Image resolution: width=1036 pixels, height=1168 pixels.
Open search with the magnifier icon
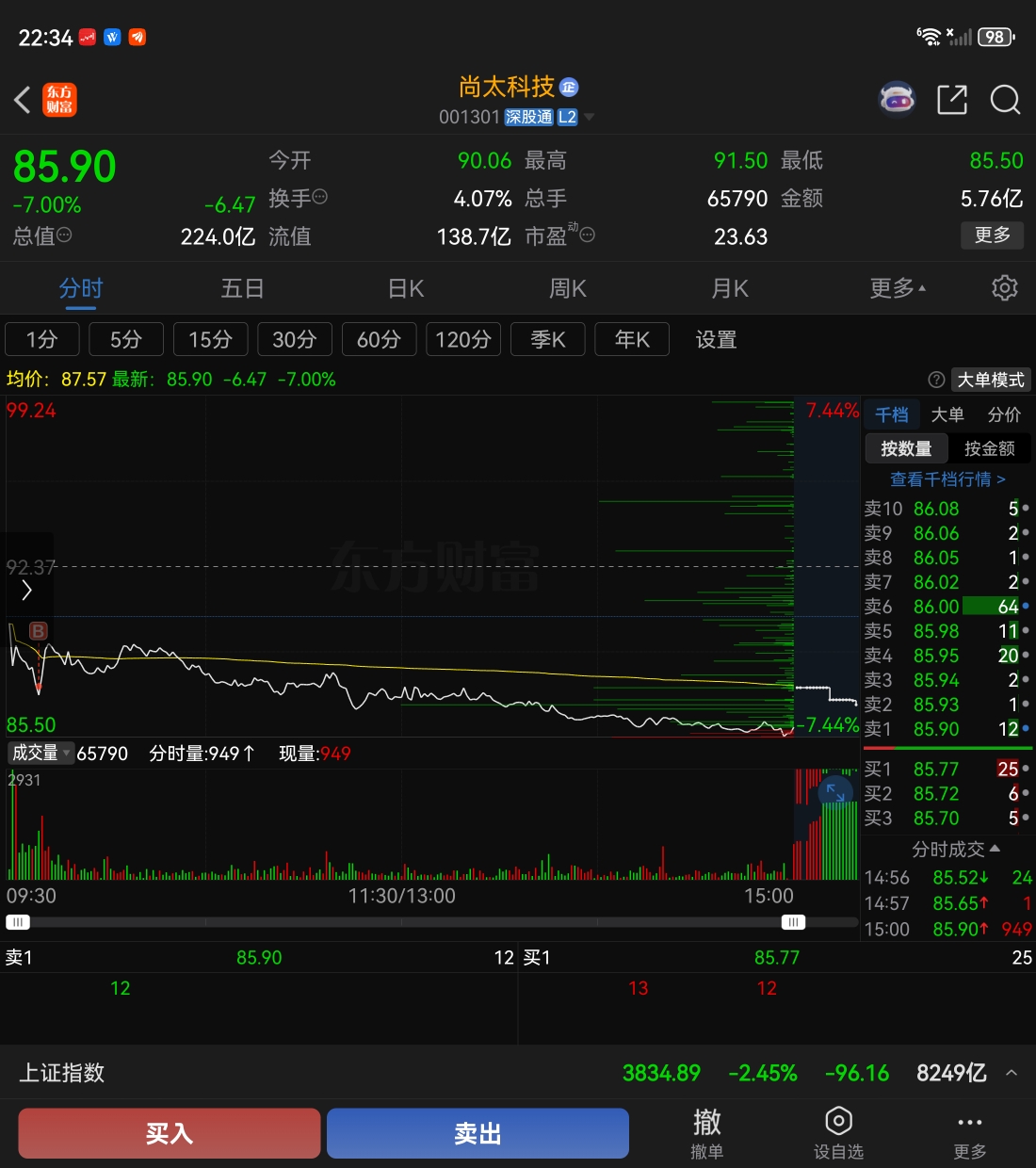click(x=1005, y=99)
